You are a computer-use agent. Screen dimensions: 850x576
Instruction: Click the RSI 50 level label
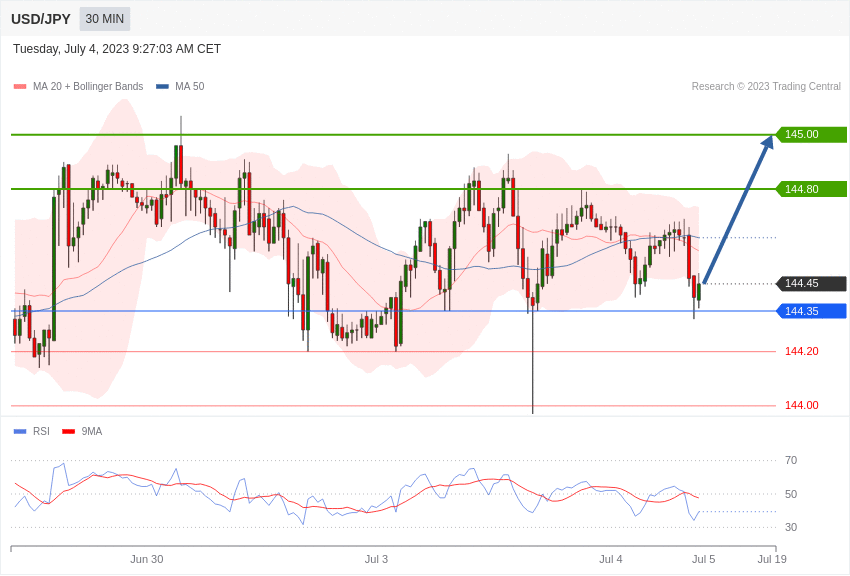click(791, 494)
